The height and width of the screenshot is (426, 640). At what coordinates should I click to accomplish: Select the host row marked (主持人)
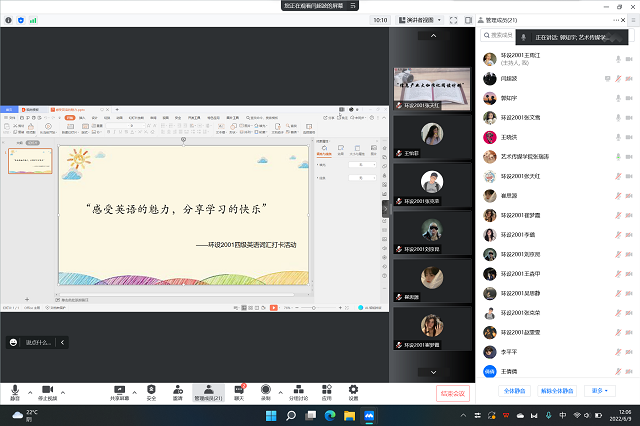(558, 59)
